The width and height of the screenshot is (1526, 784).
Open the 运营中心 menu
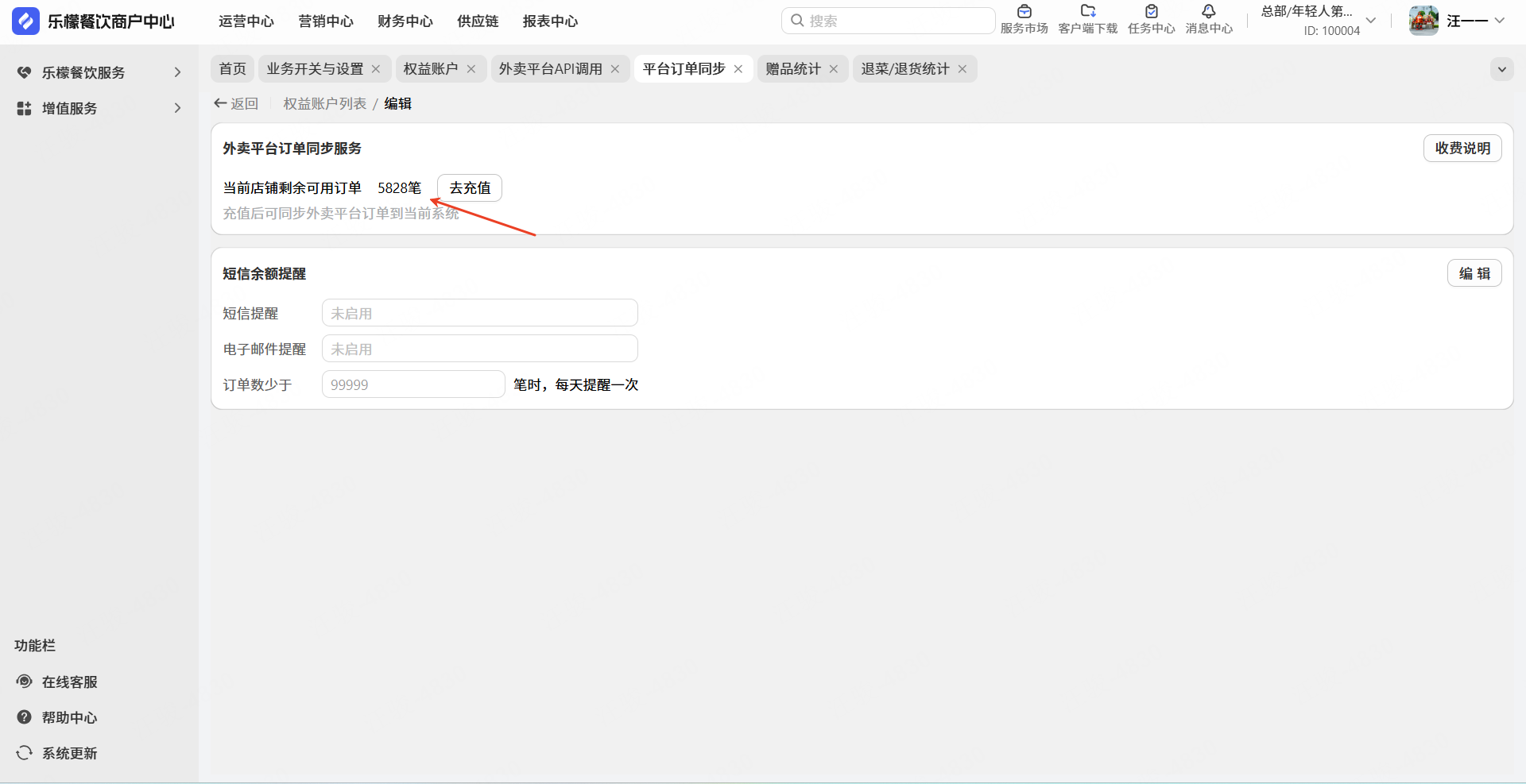pos(246,21)
